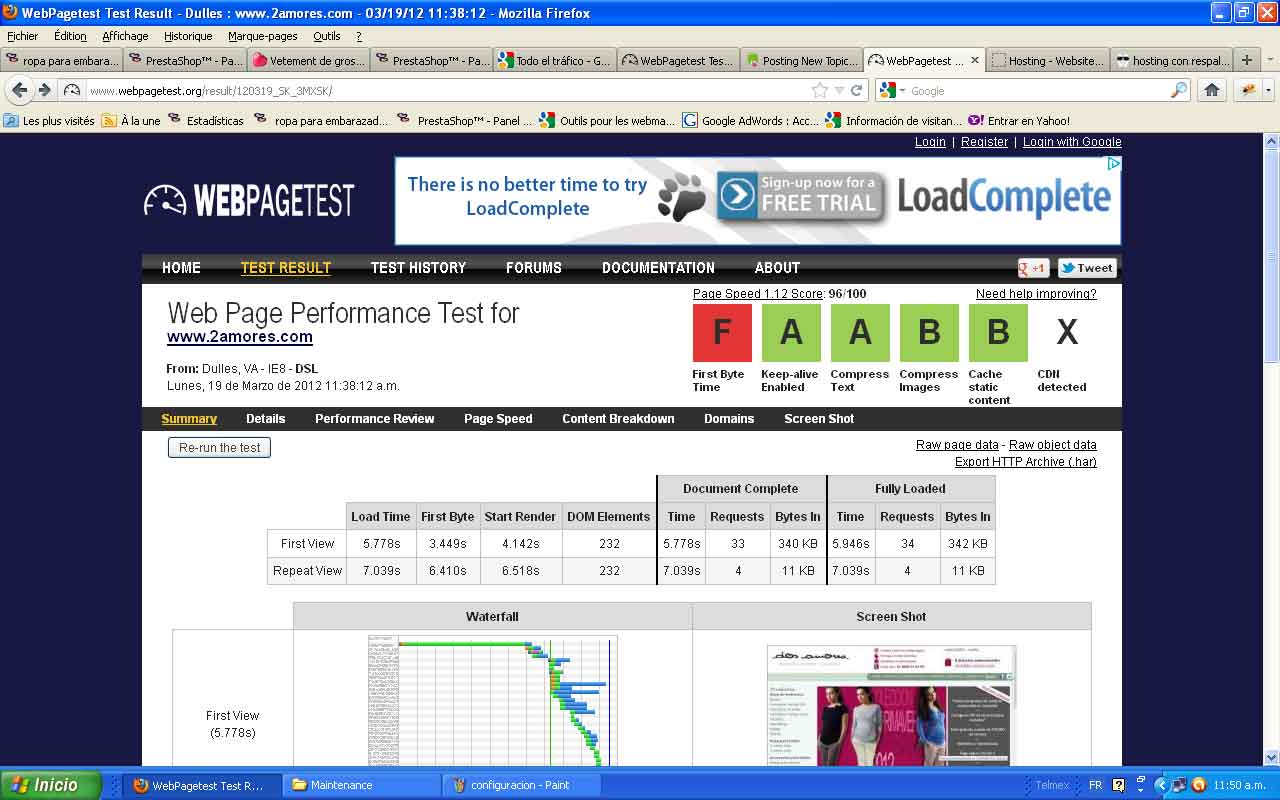
Task: Click the vertical scrollbar thumb
Action: click(1271, 257)
